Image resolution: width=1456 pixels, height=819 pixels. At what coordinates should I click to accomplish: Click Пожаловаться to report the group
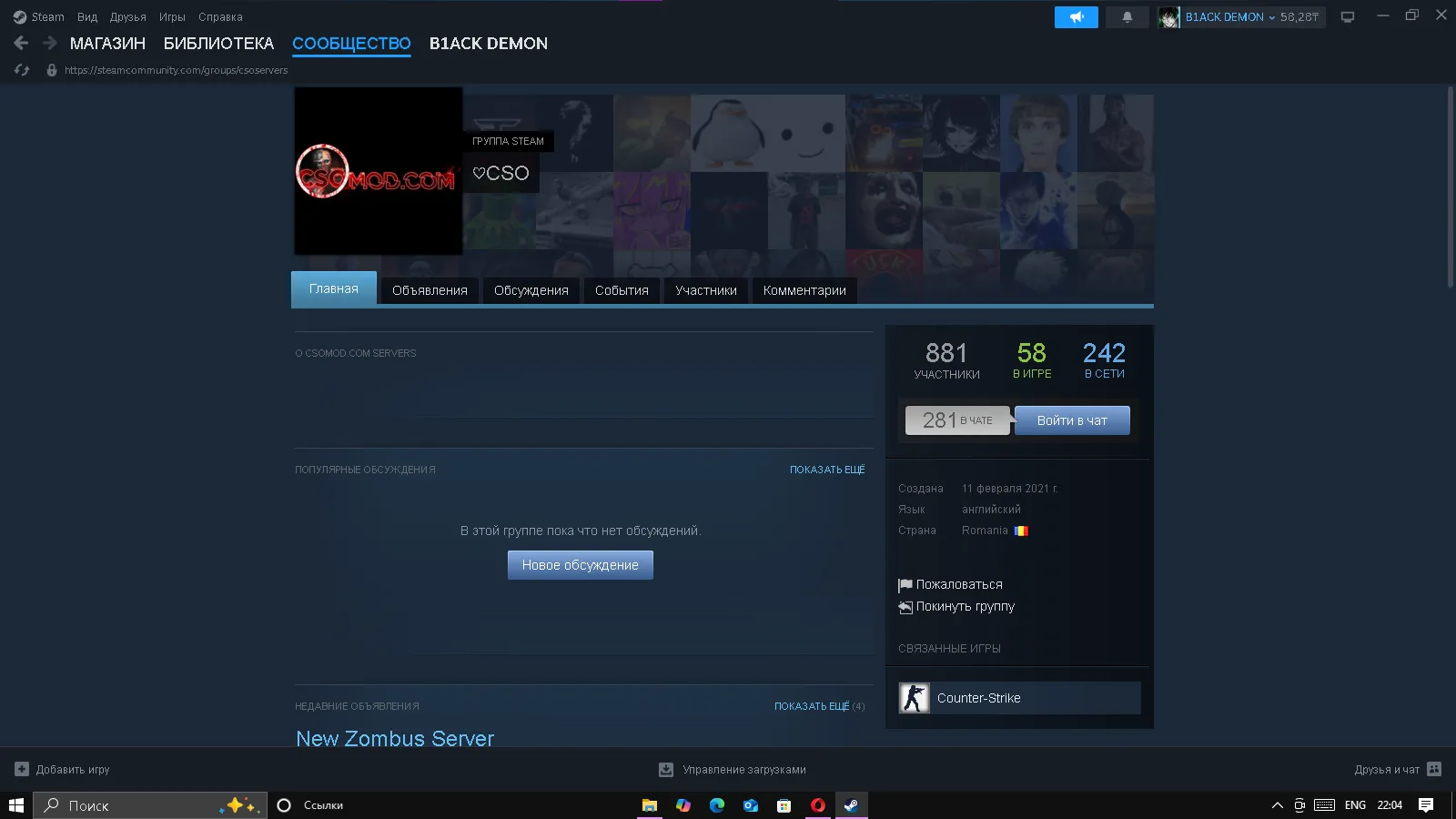click(959, 584)
